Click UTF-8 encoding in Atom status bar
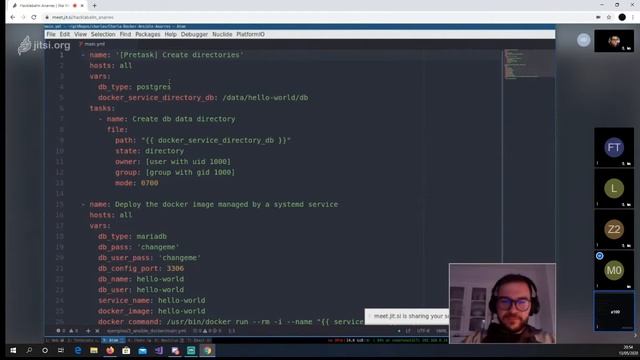Screen dimensions: 640x360 (x=423, y=331)
